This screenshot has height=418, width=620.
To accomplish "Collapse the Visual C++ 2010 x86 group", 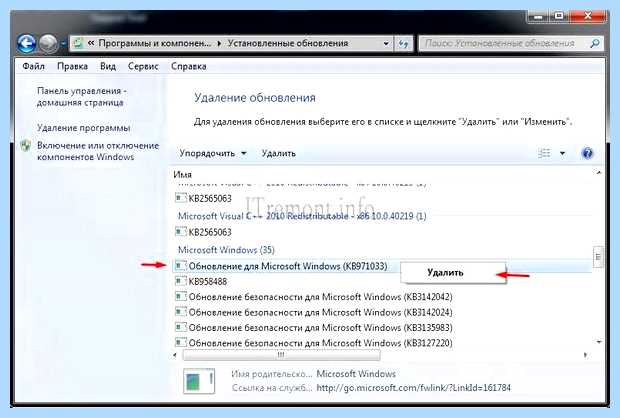I will tap(302, 216).
